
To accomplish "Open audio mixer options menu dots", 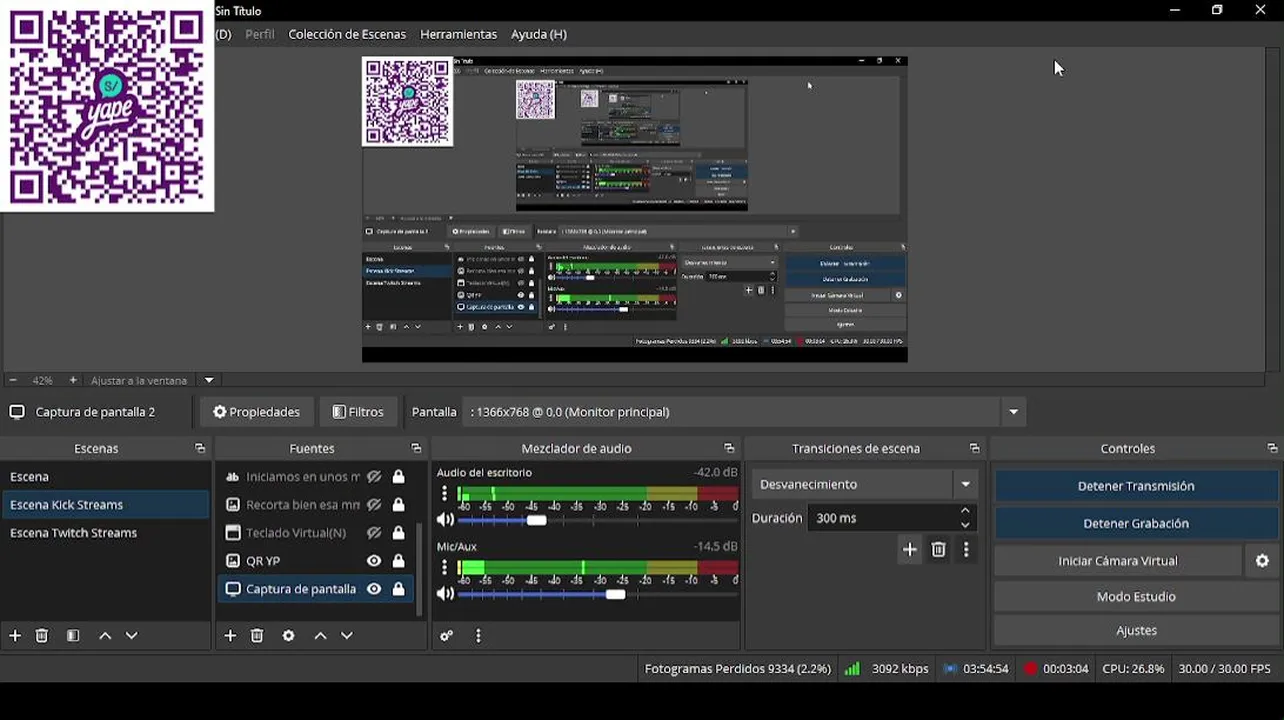I will point(478,636).
